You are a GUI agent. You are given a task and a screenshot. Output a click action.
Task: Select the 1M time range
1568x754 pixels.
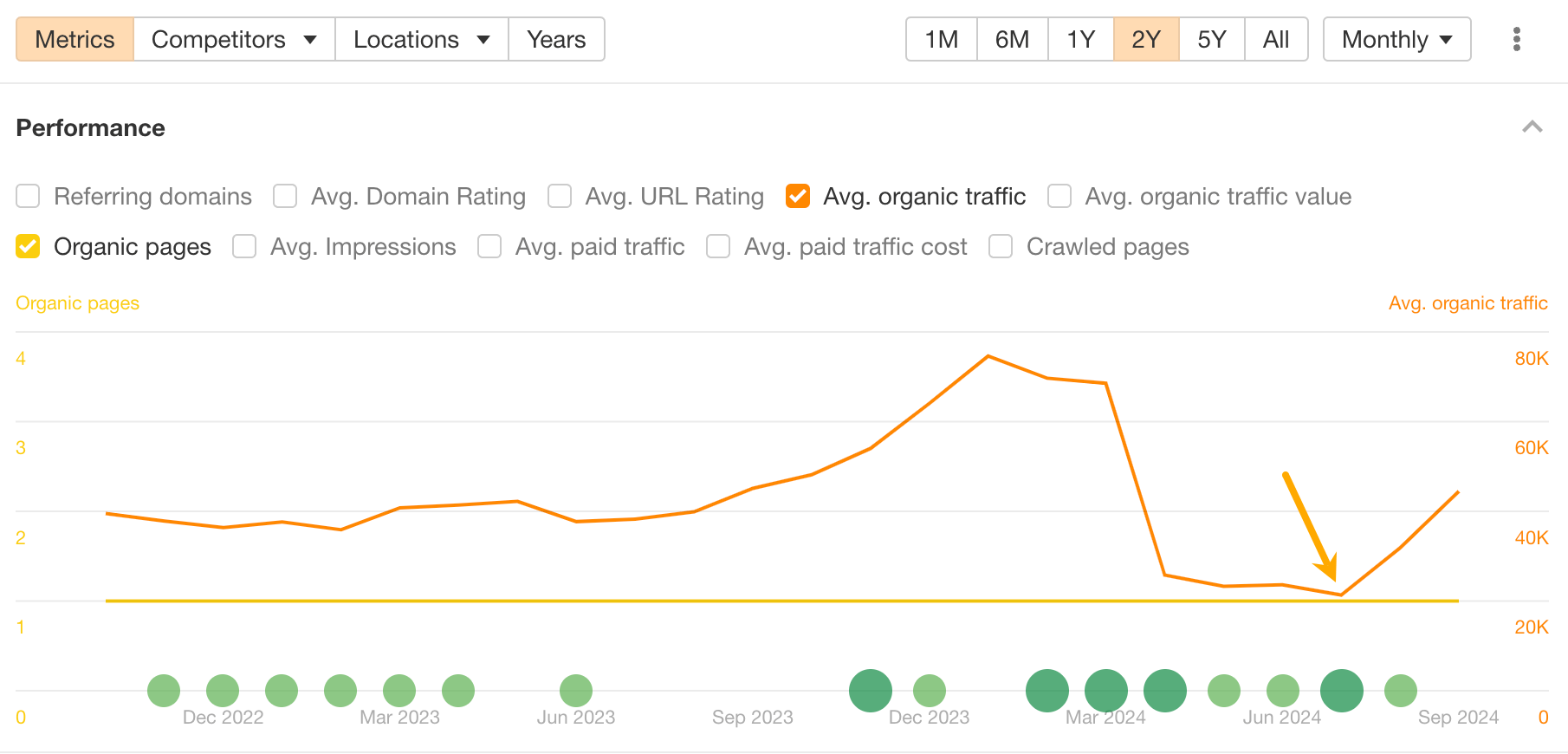[x=941, y=39]
